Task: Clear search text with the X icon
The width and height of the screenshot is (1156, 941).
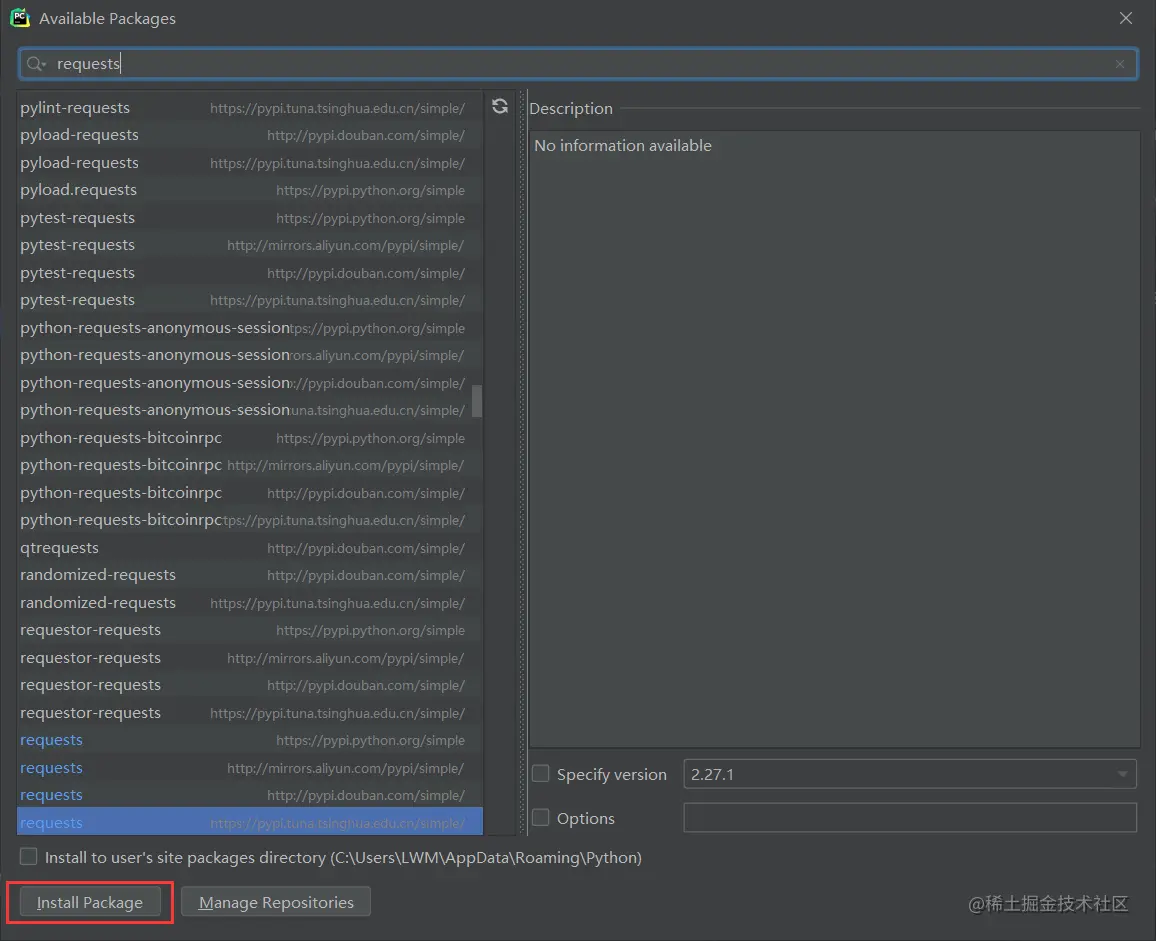Action: pyautogui.click(x=1120, y=64)
